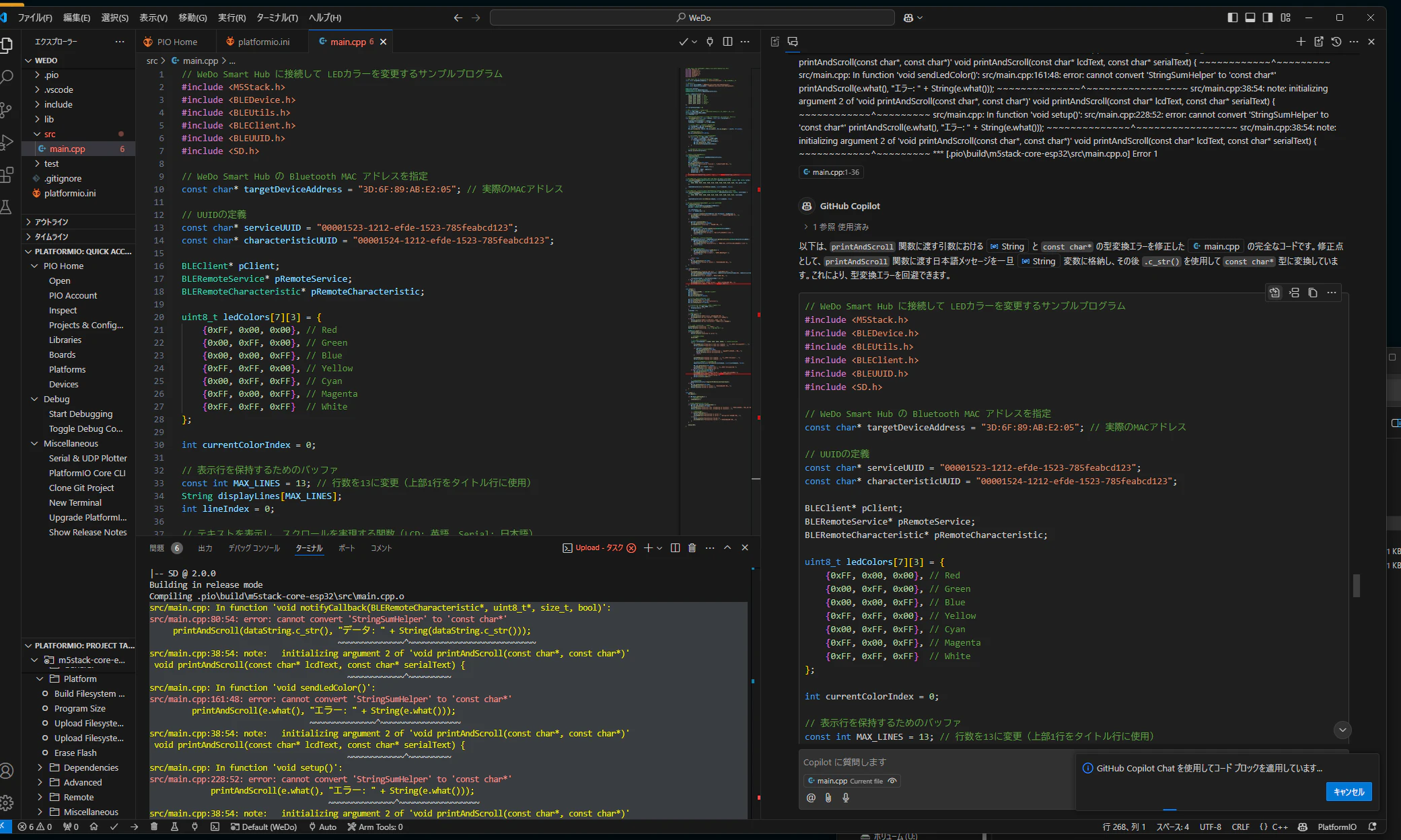Apply code block to editor in Copilot chat
This screenshot has width=1401, height=840.
tap(1274, 293)
